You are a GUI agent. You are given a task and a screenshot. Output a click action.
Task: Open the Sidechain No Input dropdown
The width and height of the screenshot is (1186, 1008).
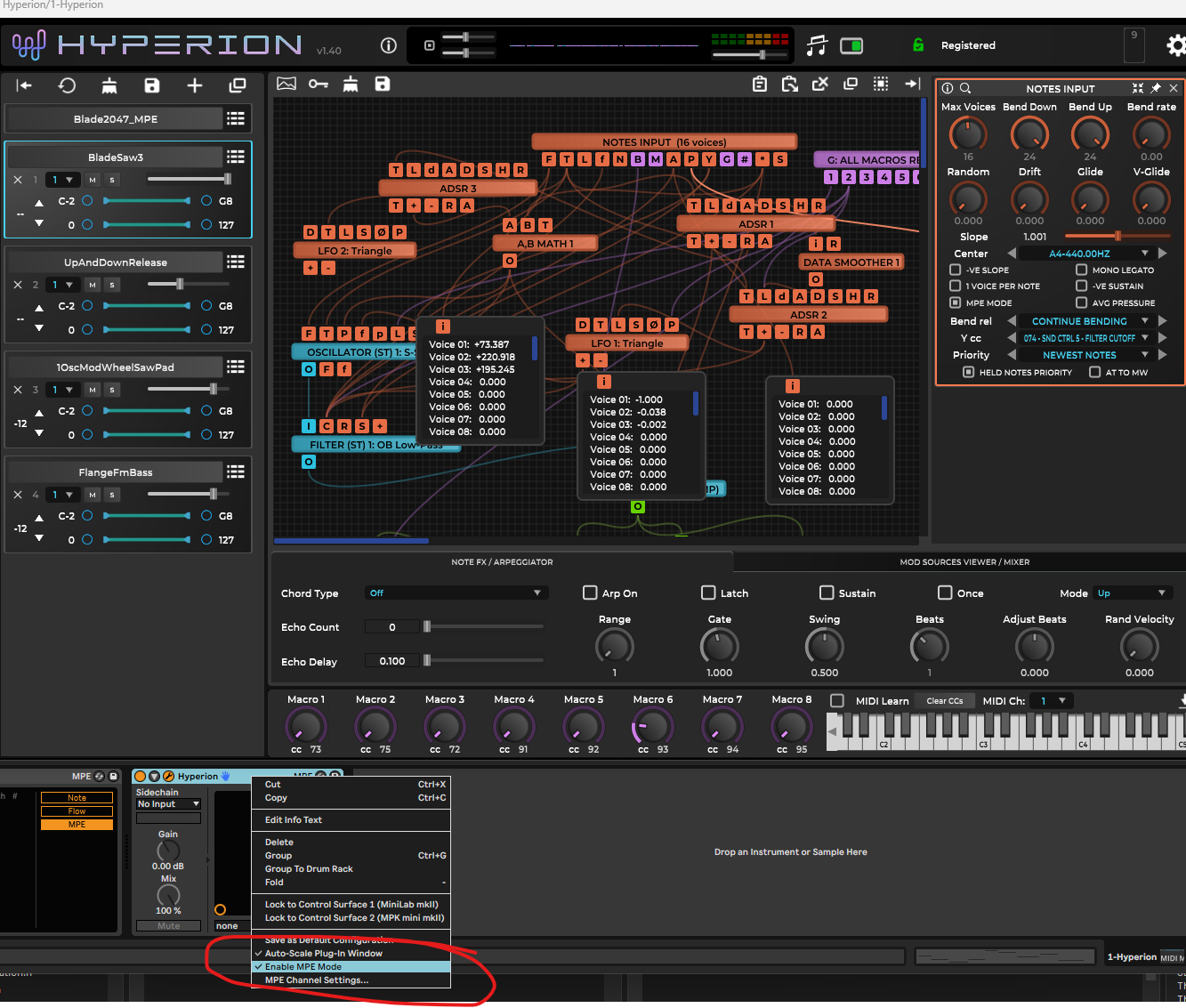pyautogui.click(x=168, y=804)
